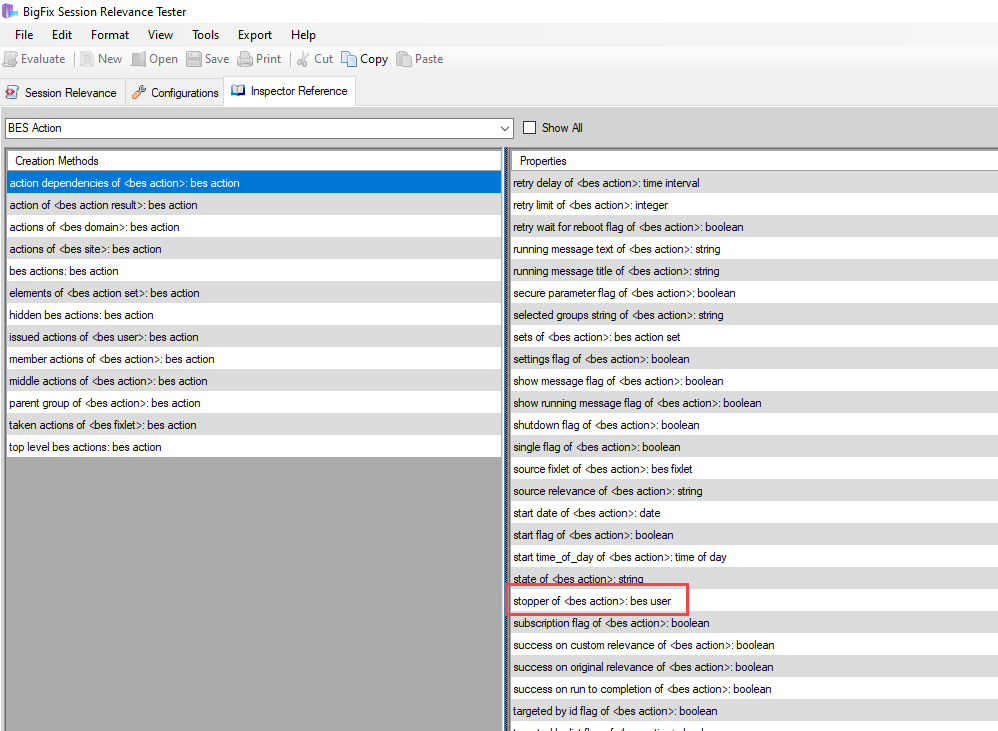Click the Session Relevance tab icon
998x731 pixels.
12,92
